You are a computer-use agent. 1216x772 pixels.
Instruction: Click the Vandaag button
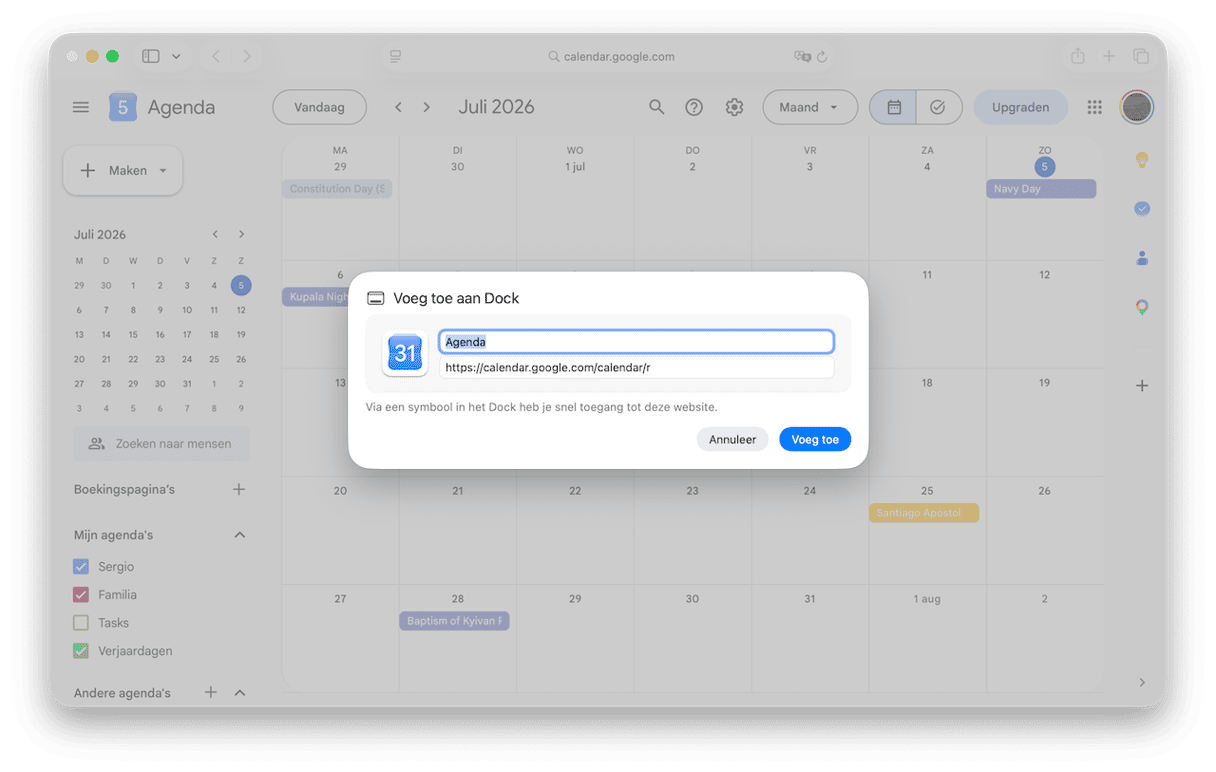click(320, 107)
